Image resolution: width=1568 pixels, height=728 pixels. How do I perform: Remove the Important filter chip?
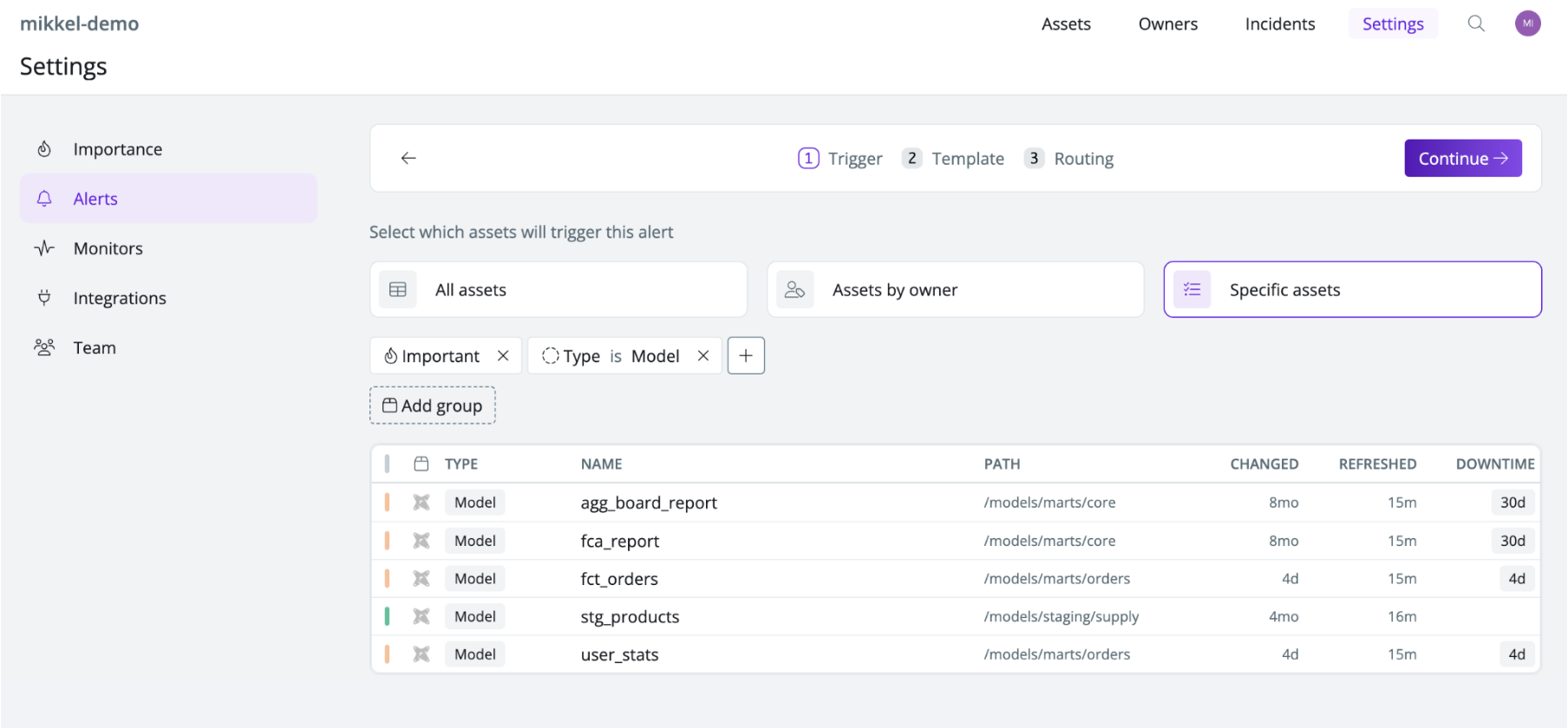(x=503, y=355)
